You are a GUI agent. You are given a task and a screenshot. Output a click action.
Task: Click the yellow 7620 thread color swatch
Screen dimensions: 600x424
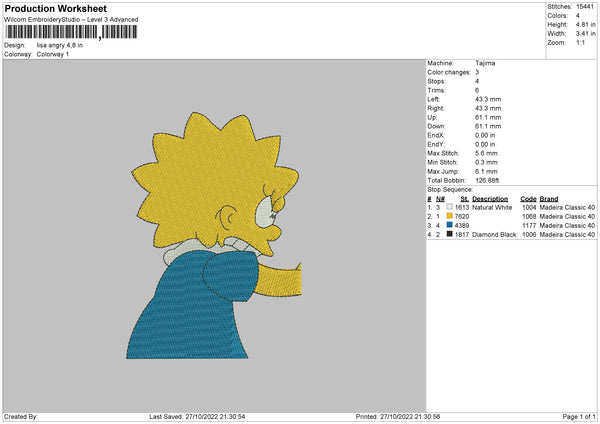pyautogui.click(x=449, y=216)
